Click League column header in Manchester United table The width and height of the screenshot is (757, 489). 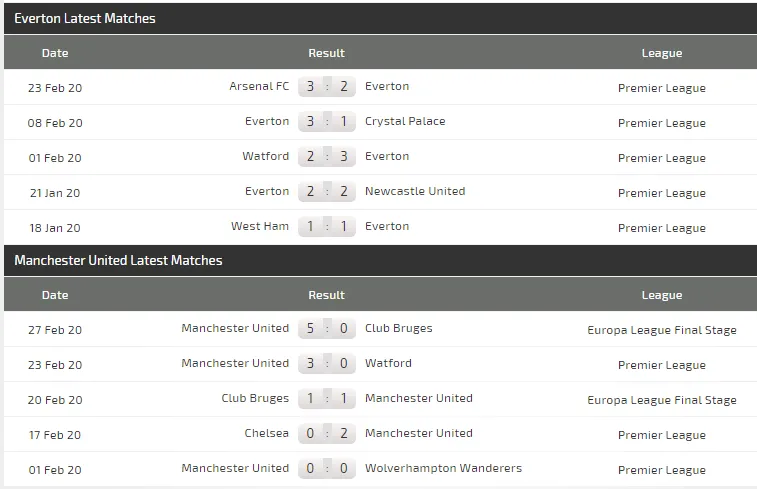click(x=661, y=295)
